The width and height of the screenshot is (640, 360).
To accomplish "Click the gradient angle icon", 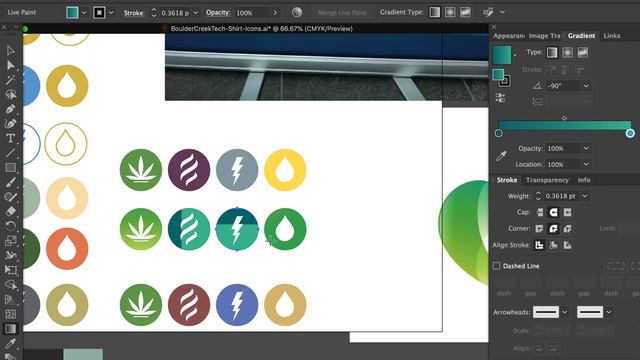I will click(x=537, y=86).
